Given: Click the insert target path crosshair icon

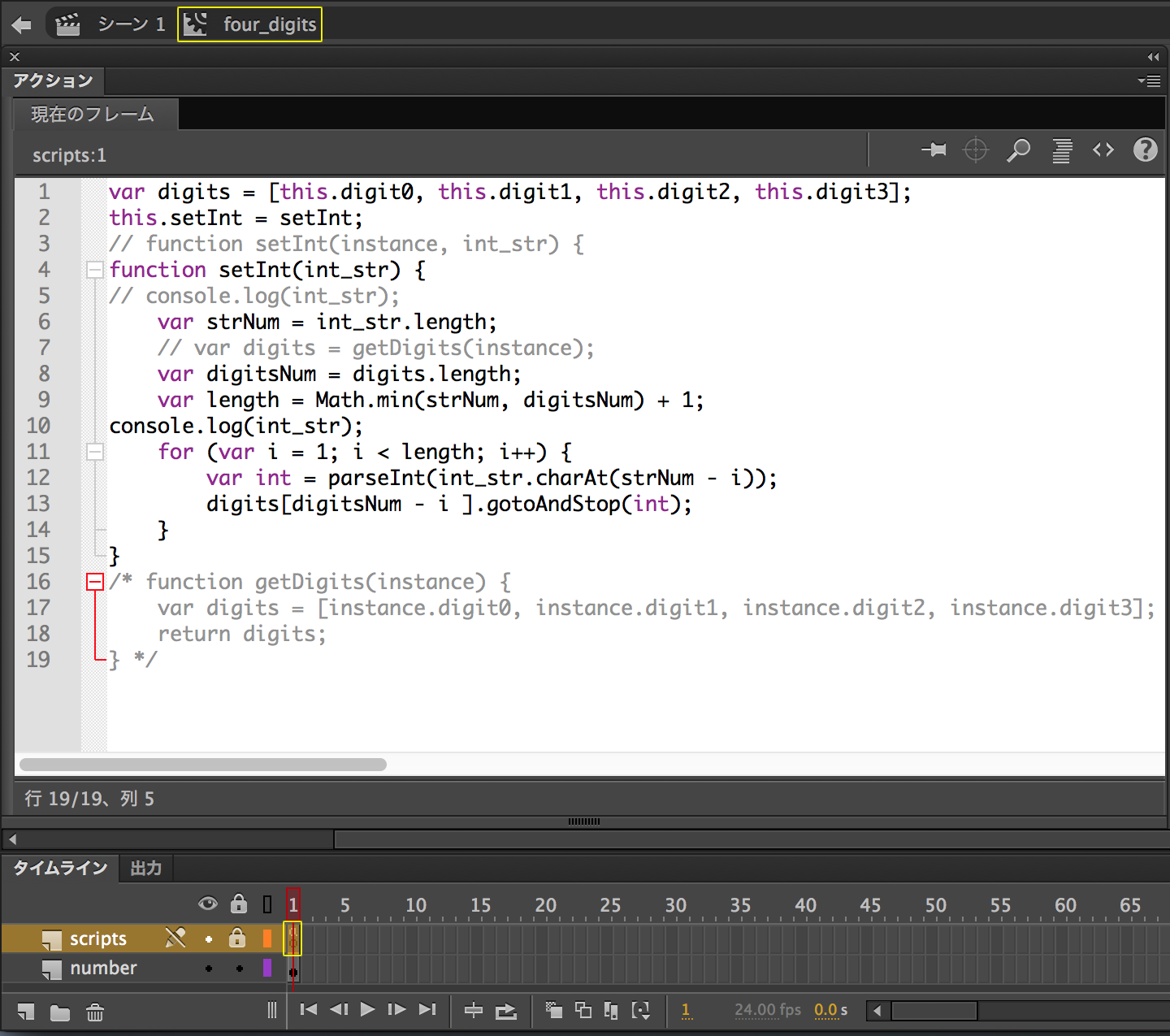Looking at the screenshot, I should (976, 150).
